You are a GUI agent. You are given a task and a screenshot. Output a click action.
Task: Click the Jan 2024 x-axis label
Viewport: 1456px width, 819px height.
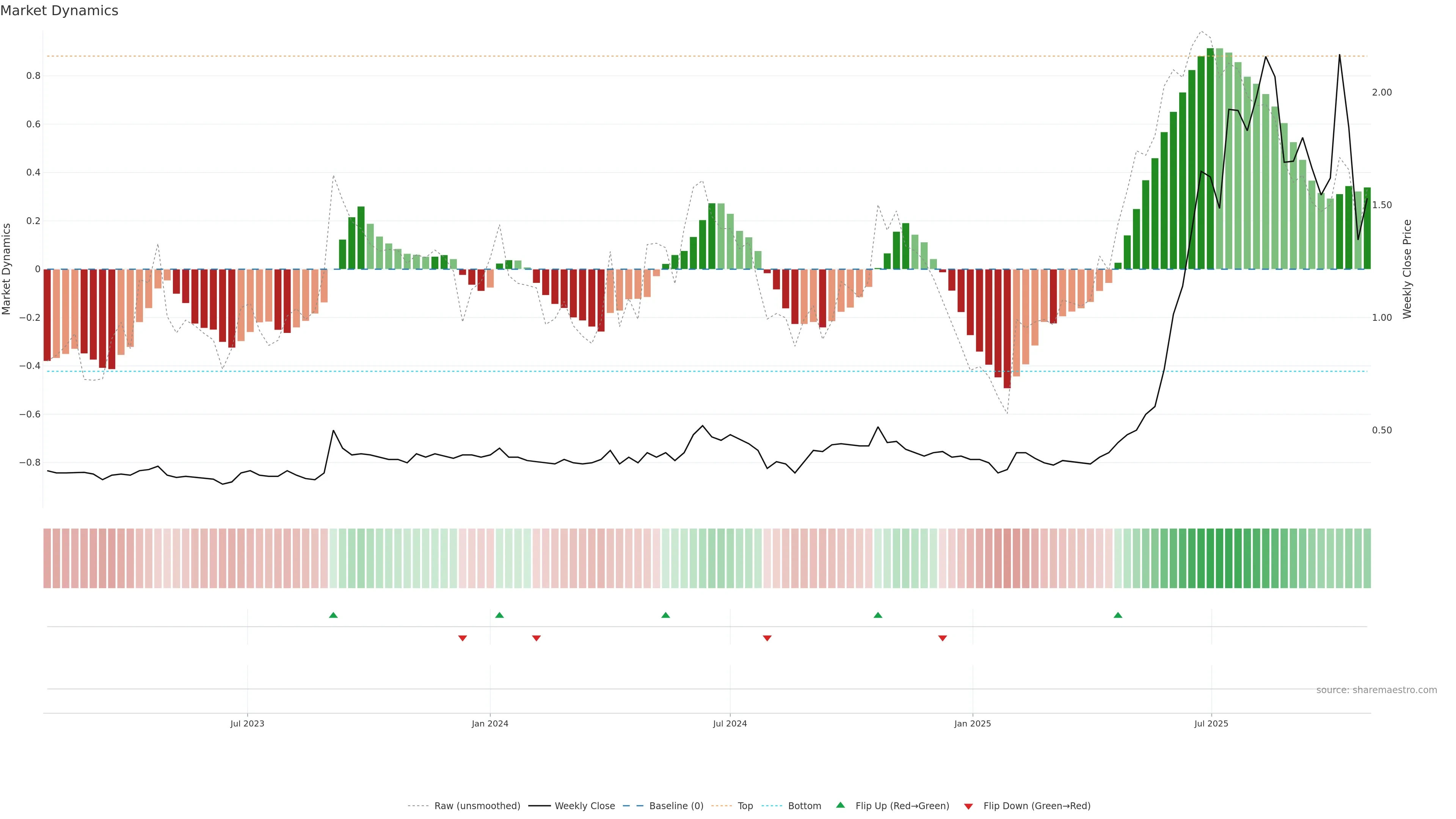click(490, 723)
